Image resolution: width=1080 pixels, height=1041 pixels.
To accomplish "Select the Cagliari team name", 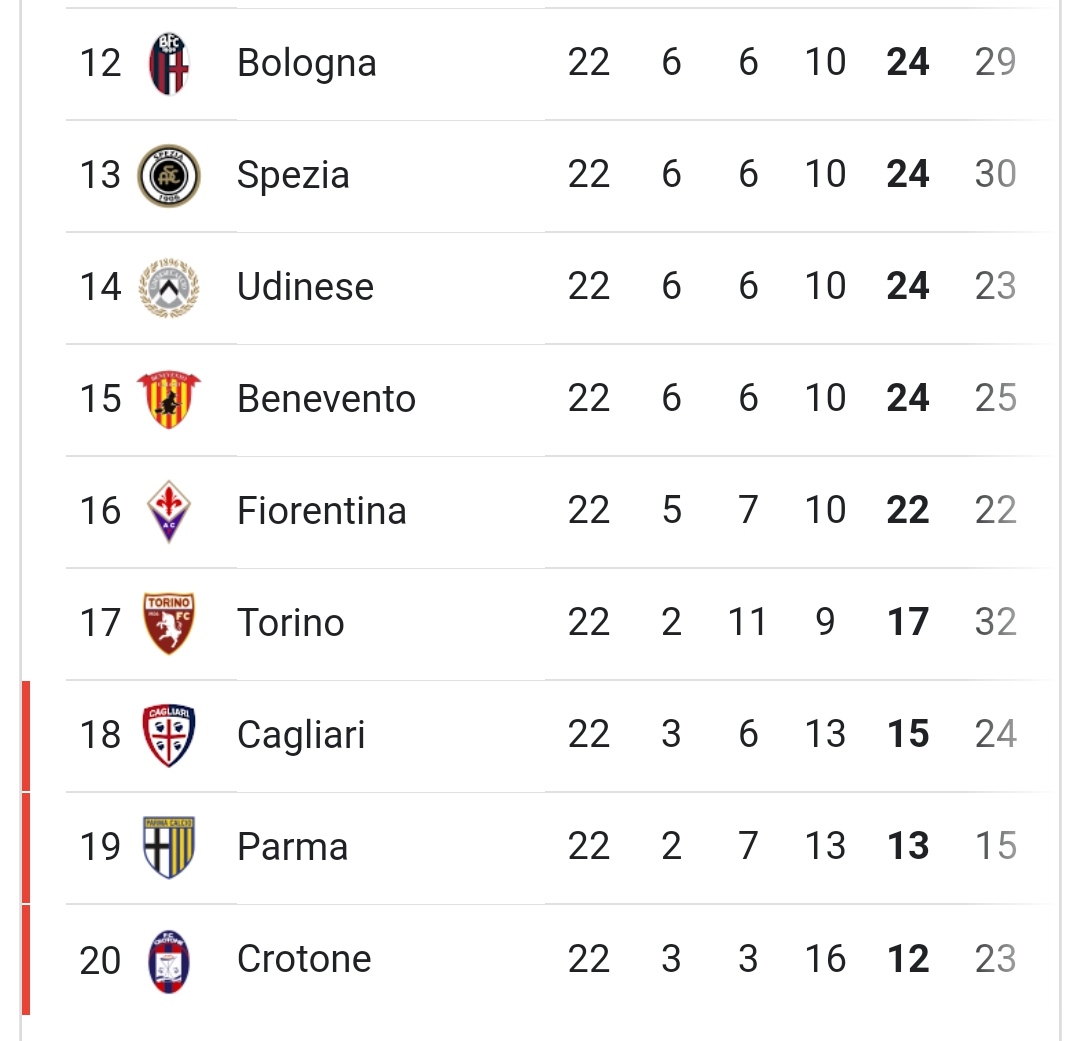I will click(x=301, y=735).
